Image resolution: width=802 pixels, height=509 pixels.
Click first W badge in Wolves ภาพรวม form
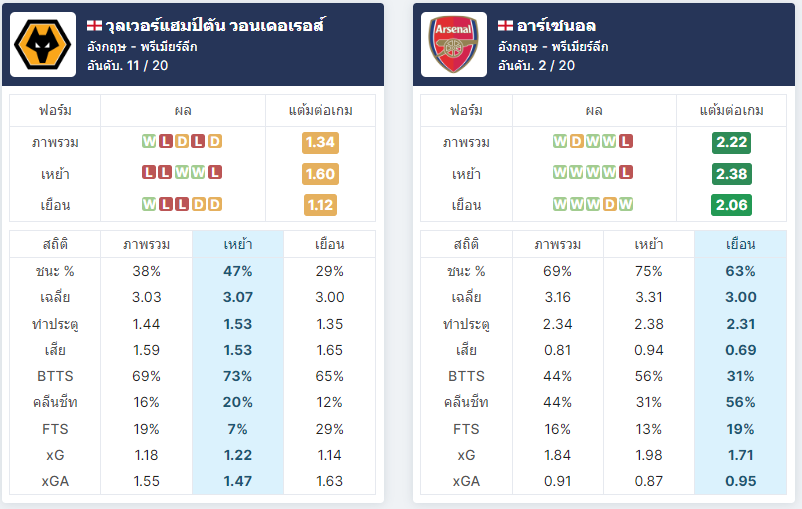pos(149,141)
